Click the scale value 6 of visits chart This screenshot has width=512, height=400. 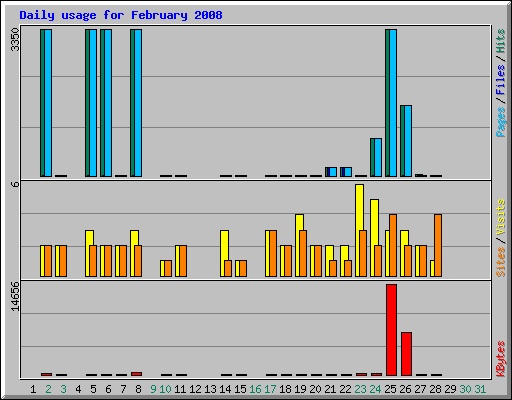tap(15, 184)
